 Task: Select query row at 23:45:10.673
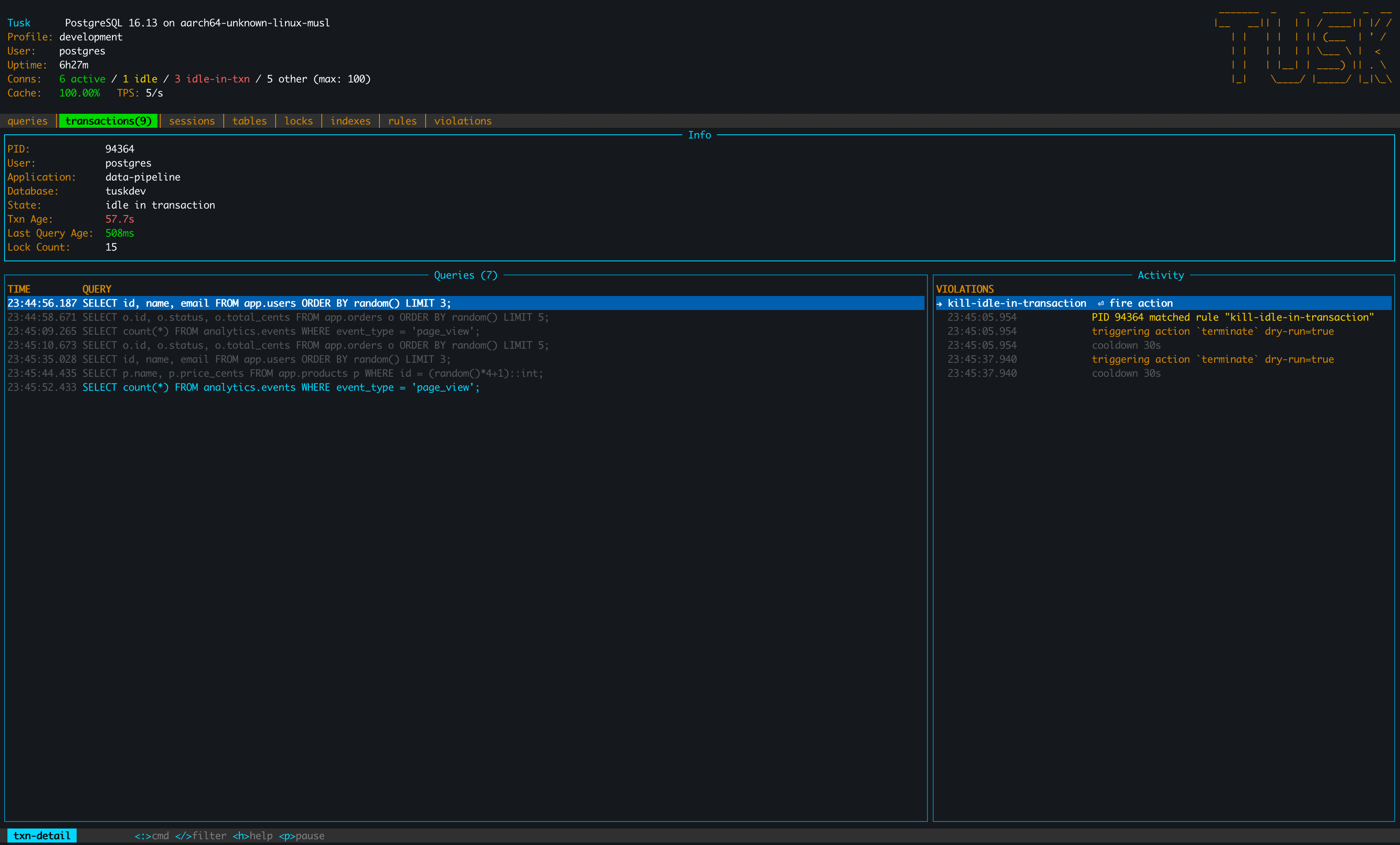point(465,345)
